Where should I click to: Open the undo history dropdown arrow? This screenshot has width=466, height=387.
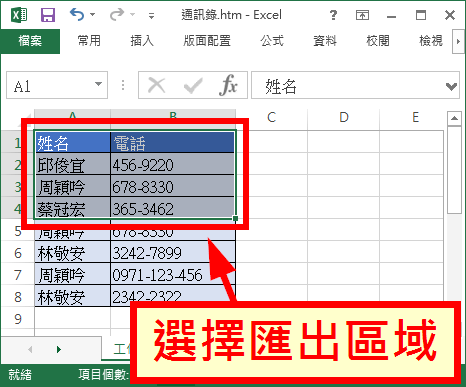pyautogui.click(x=93, y=15)
